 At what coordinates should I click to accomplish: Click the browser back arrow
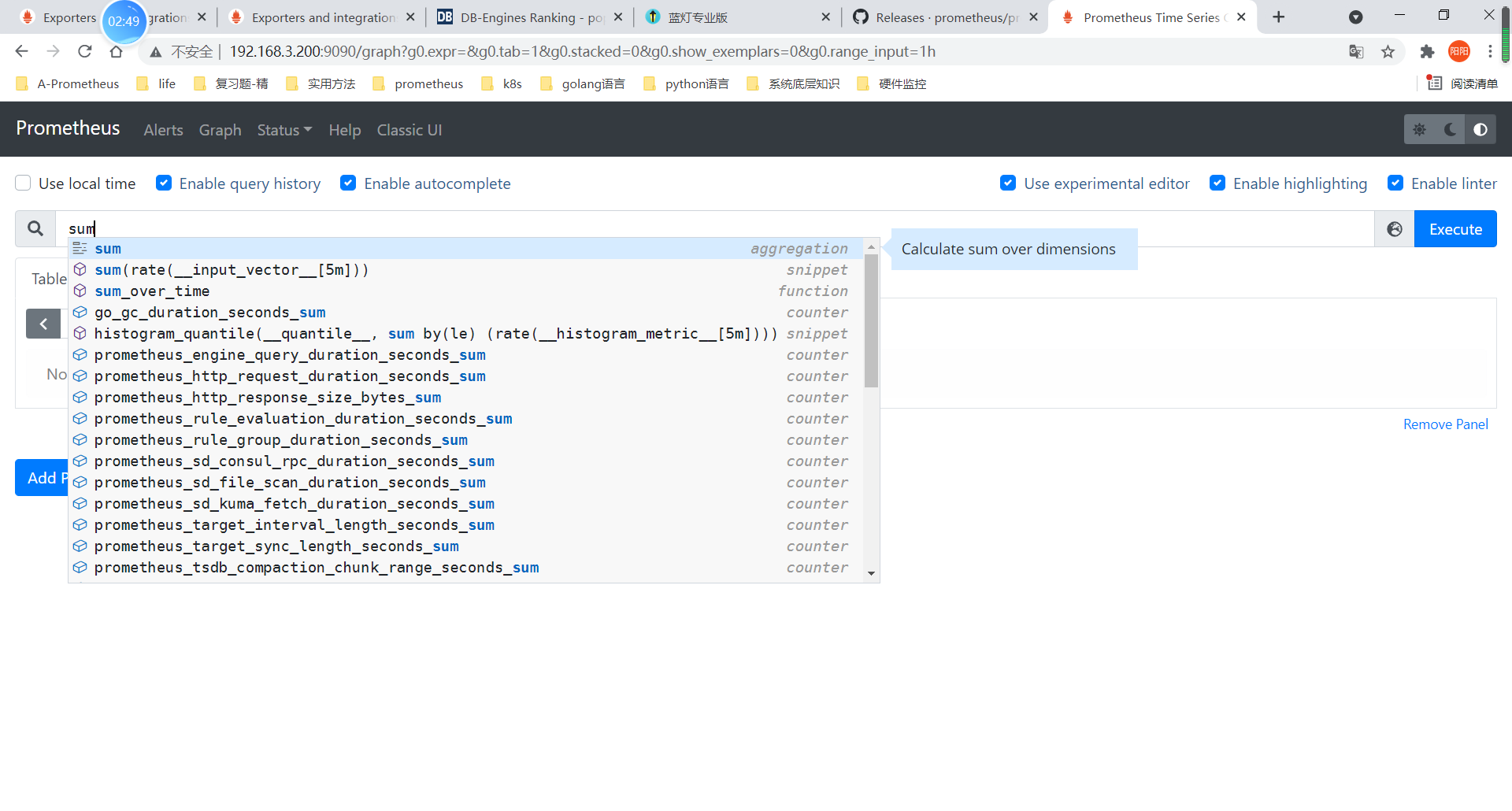21,52
